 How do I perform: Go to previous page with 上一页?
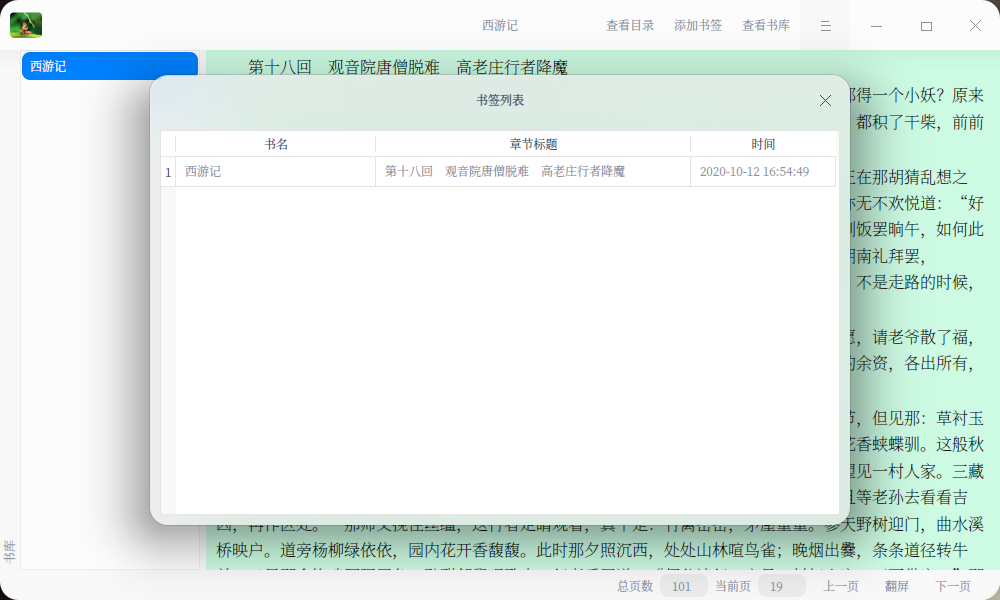(841, 586)
